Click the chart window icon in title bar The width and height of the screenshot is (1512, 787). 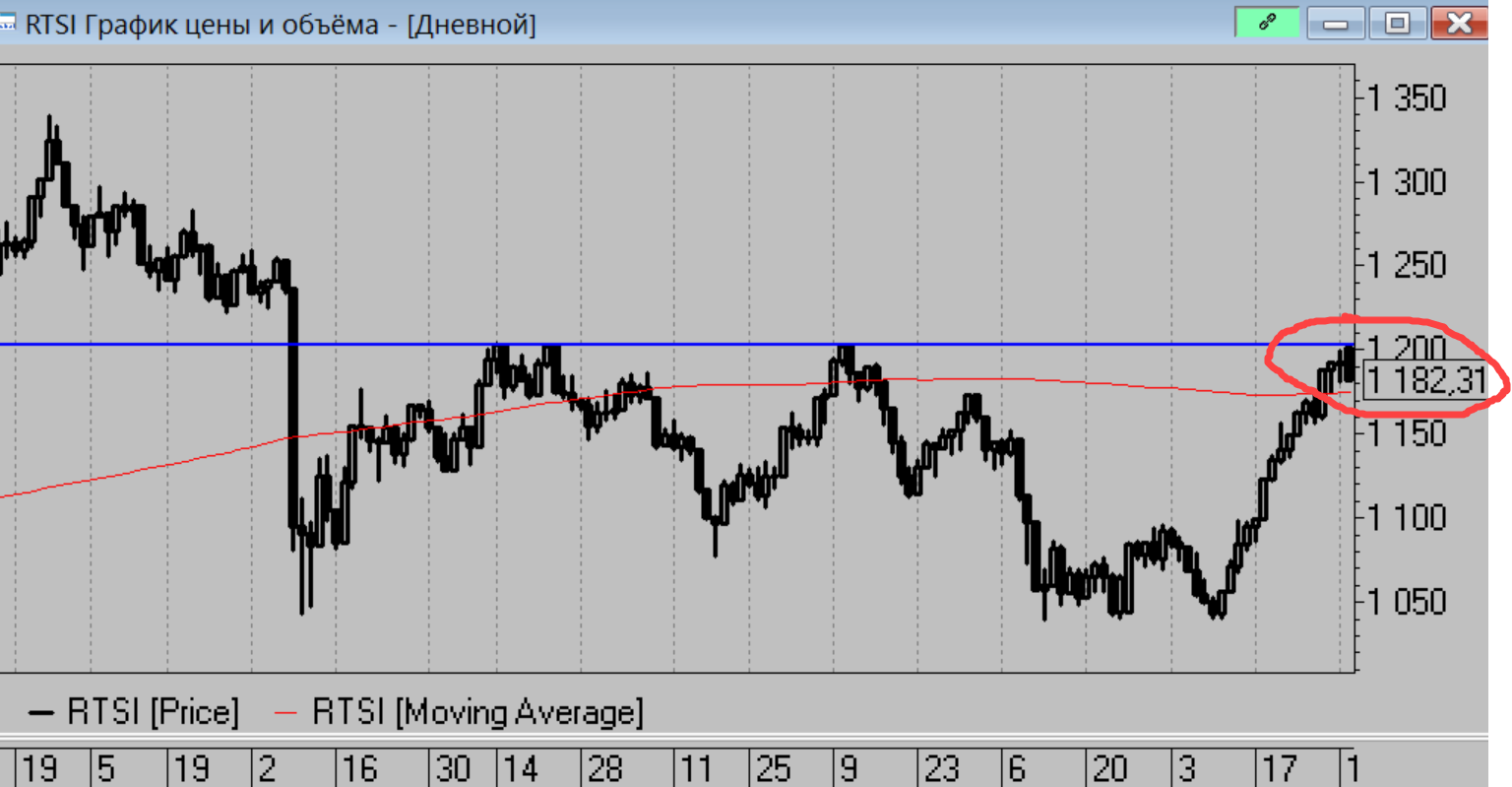(7, 24)
